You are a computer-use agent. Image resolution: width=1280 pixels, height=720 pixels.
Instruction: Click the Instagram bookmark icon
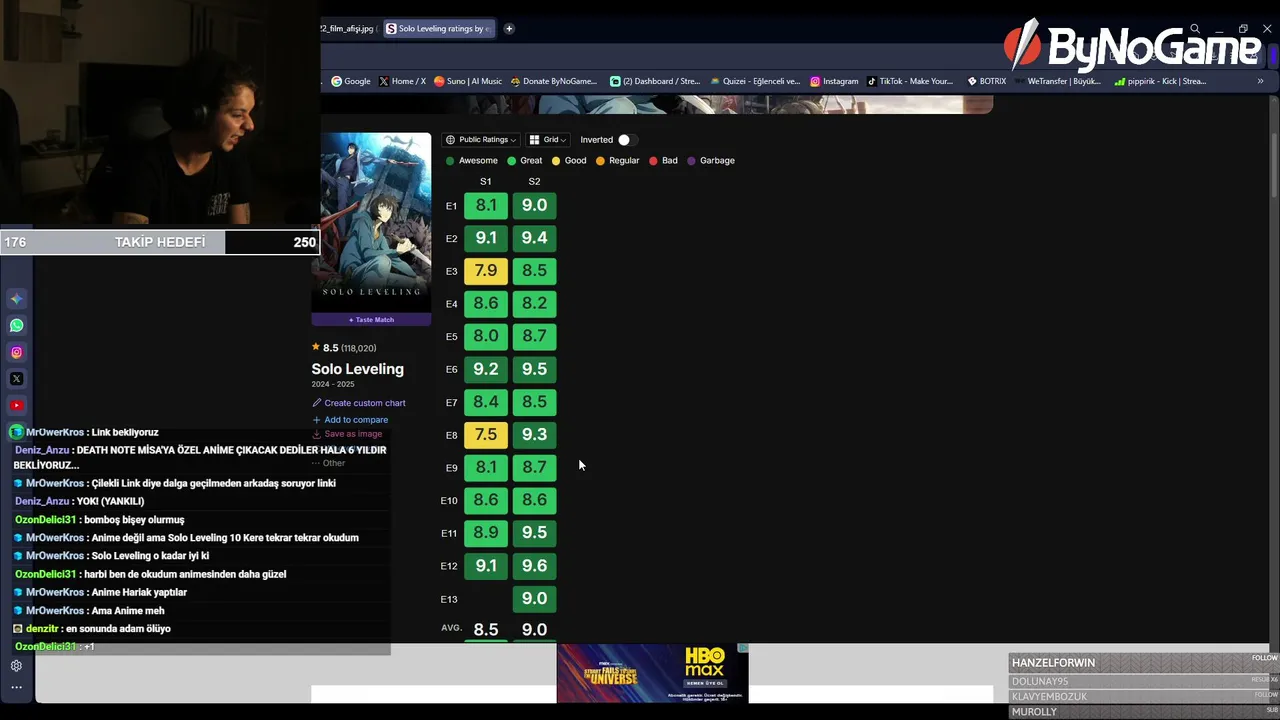point(815,81)
